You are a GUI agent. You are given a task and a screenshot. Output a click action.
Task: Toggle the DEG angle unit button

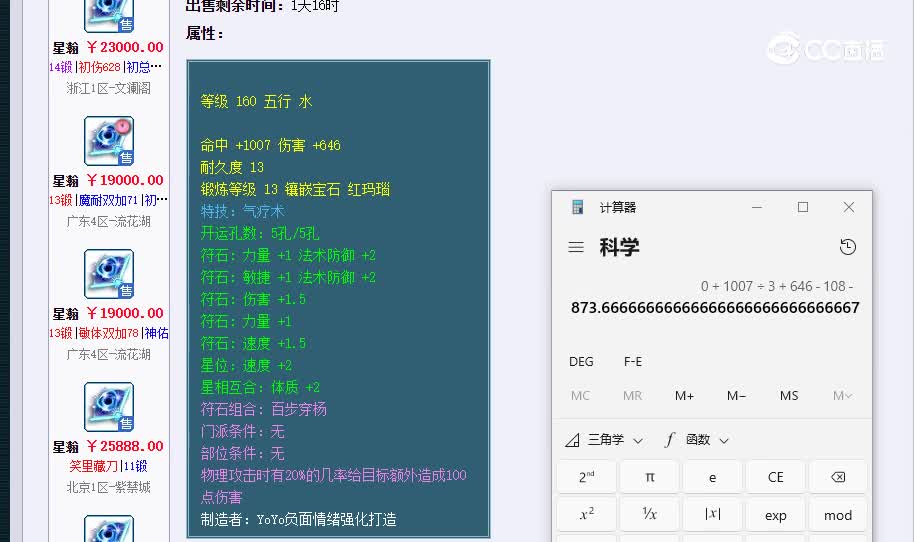tap(581, 361)
